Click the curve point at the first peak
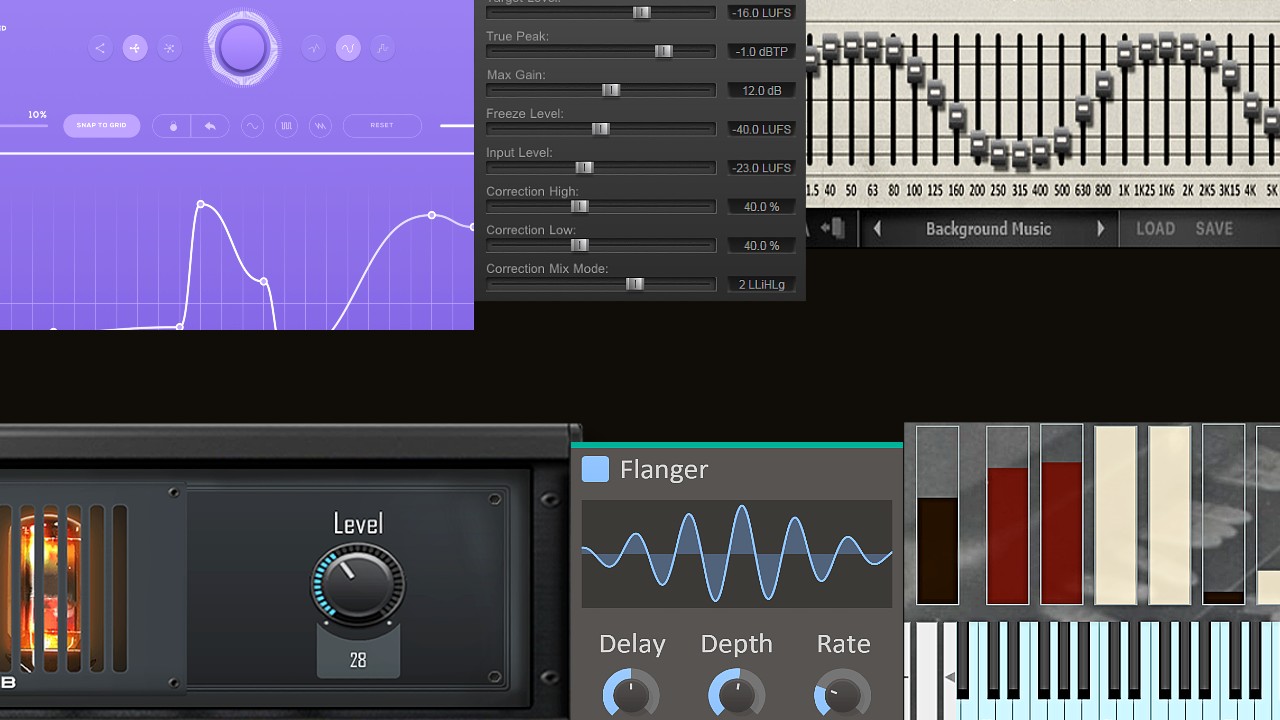1280x720 pixels. [x=201, y=204]
